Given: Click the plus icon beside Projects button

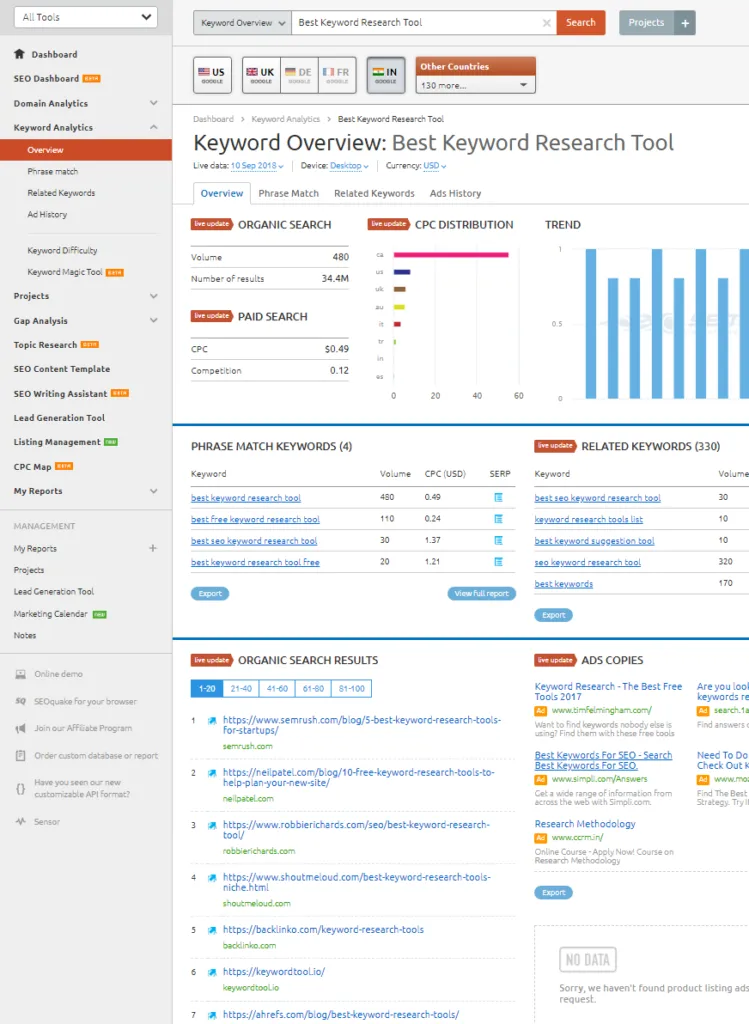Looking at the screenshot, I should pyautogui.click(x=685, y=23).
